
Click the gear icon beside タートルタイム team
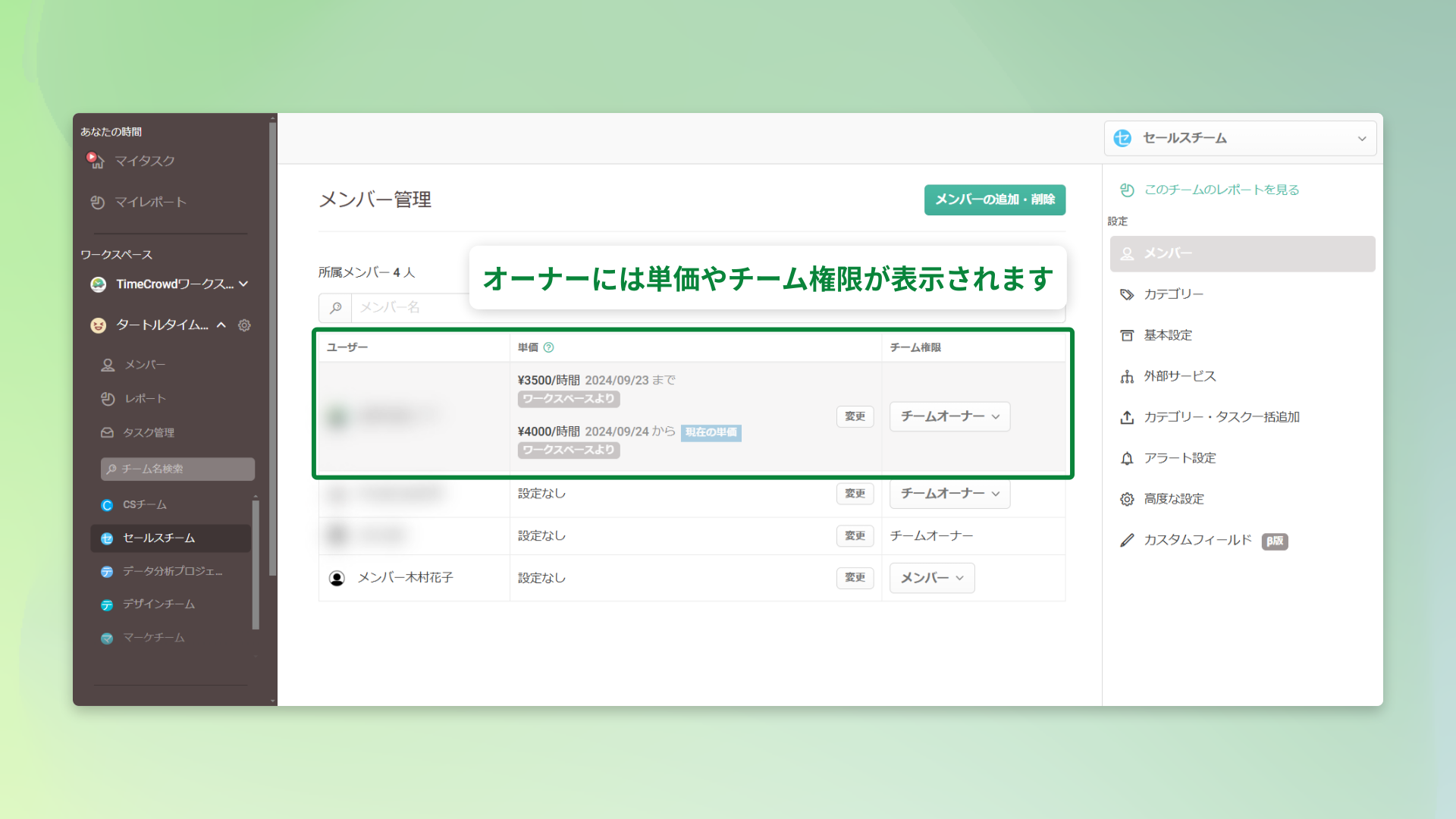point(244,325)
